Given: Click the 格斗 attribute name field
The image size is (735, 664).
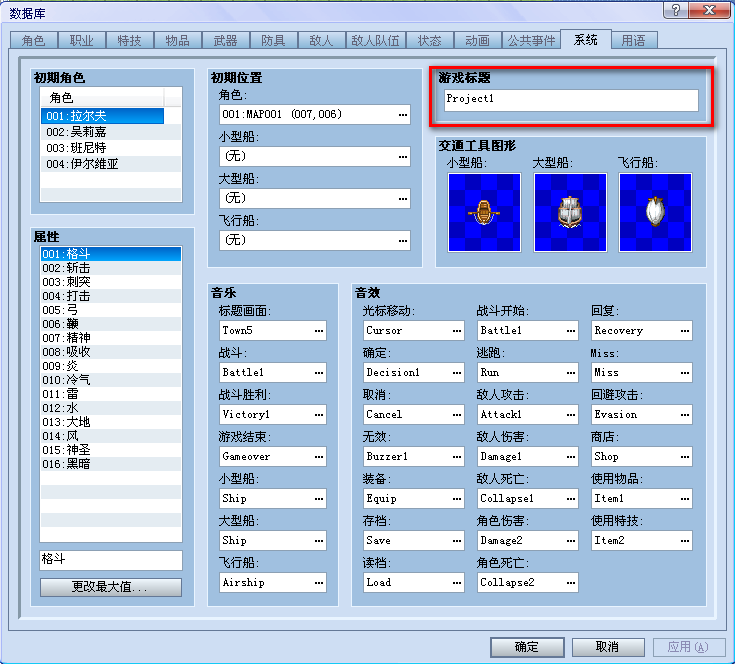Looking at the screenshot, I should (x=111, y=560).
